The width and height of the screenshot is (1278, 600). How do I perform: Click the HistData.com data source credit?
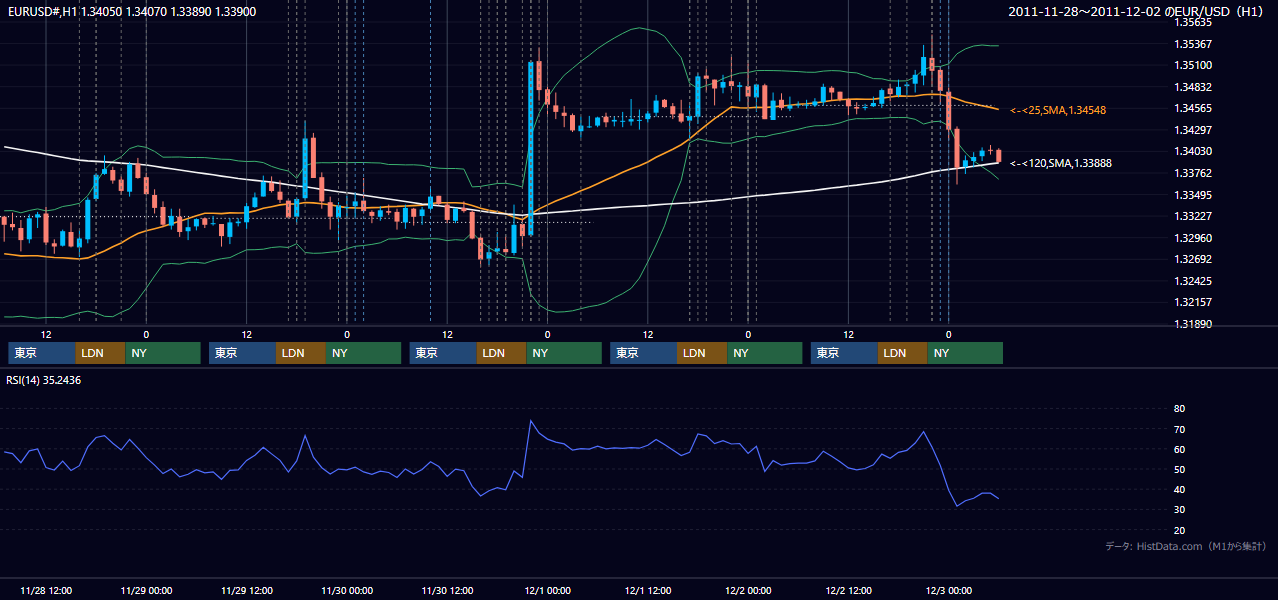1185,546
